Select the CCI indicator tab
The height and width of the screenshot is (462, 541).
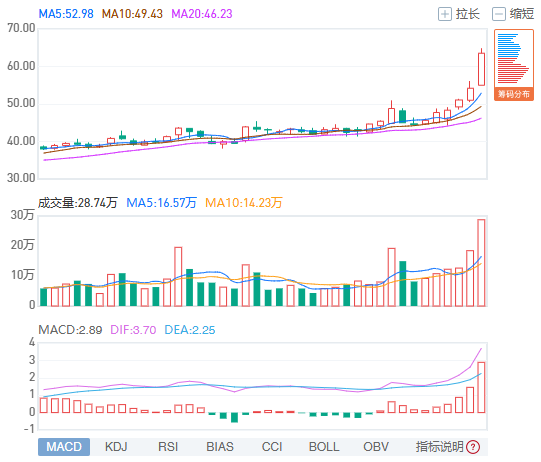(x=272, y=447)
